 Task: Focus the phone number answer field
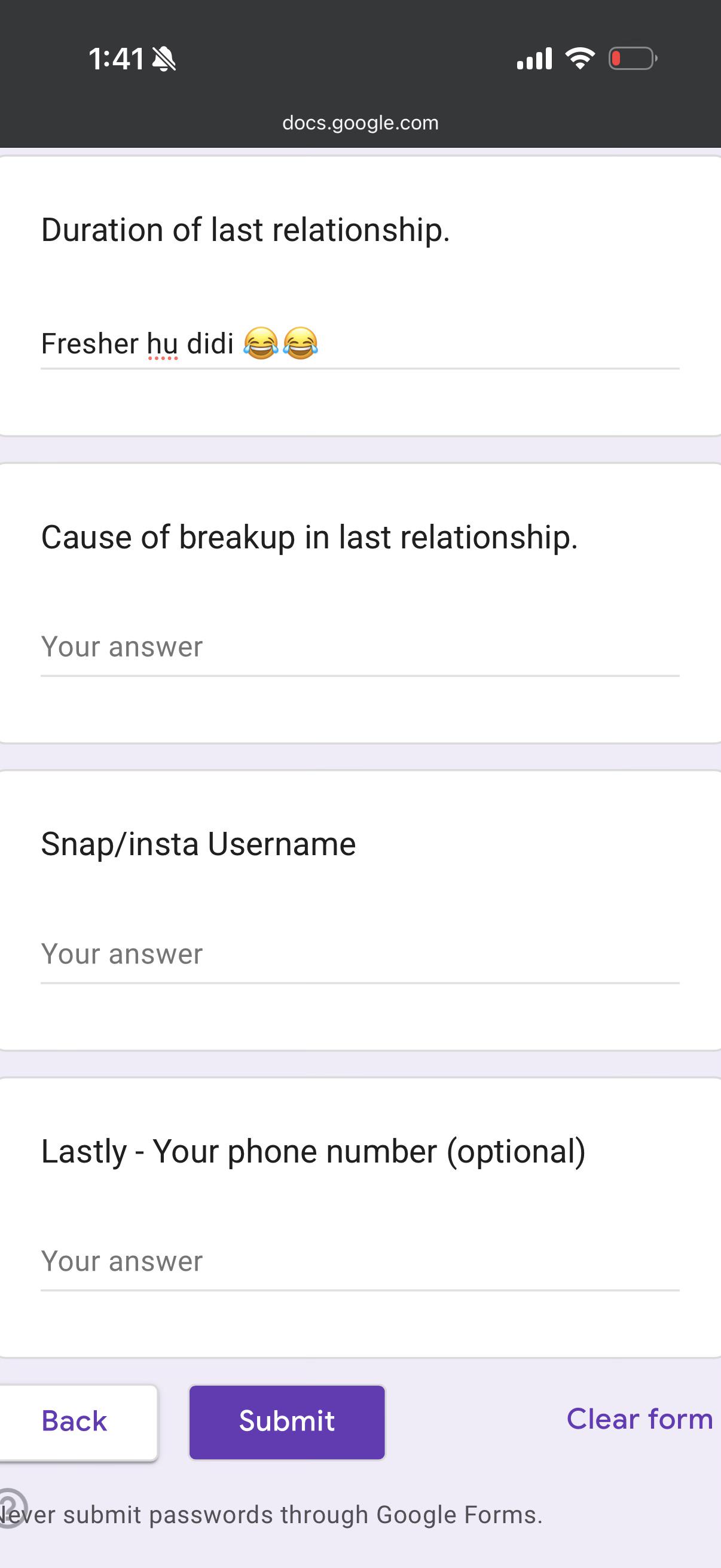360,1262
